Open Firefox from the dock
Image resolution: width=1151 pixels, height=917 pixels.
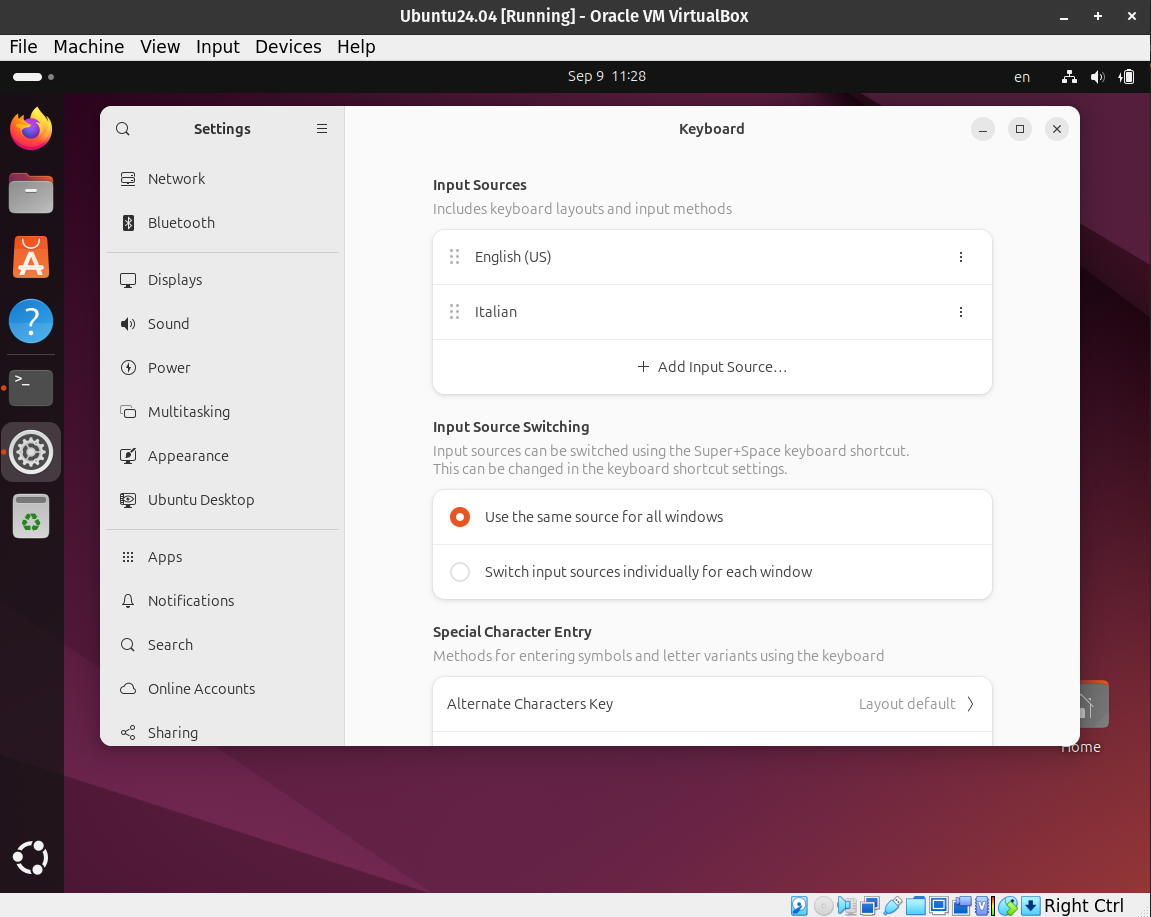tap(31, 129)
